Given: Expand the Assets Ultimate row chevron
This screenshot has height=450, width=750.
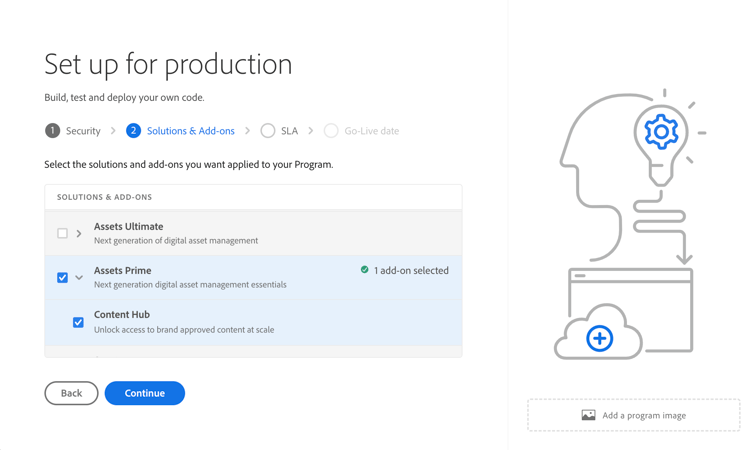Looking at the screenshot, I should 79,233.
